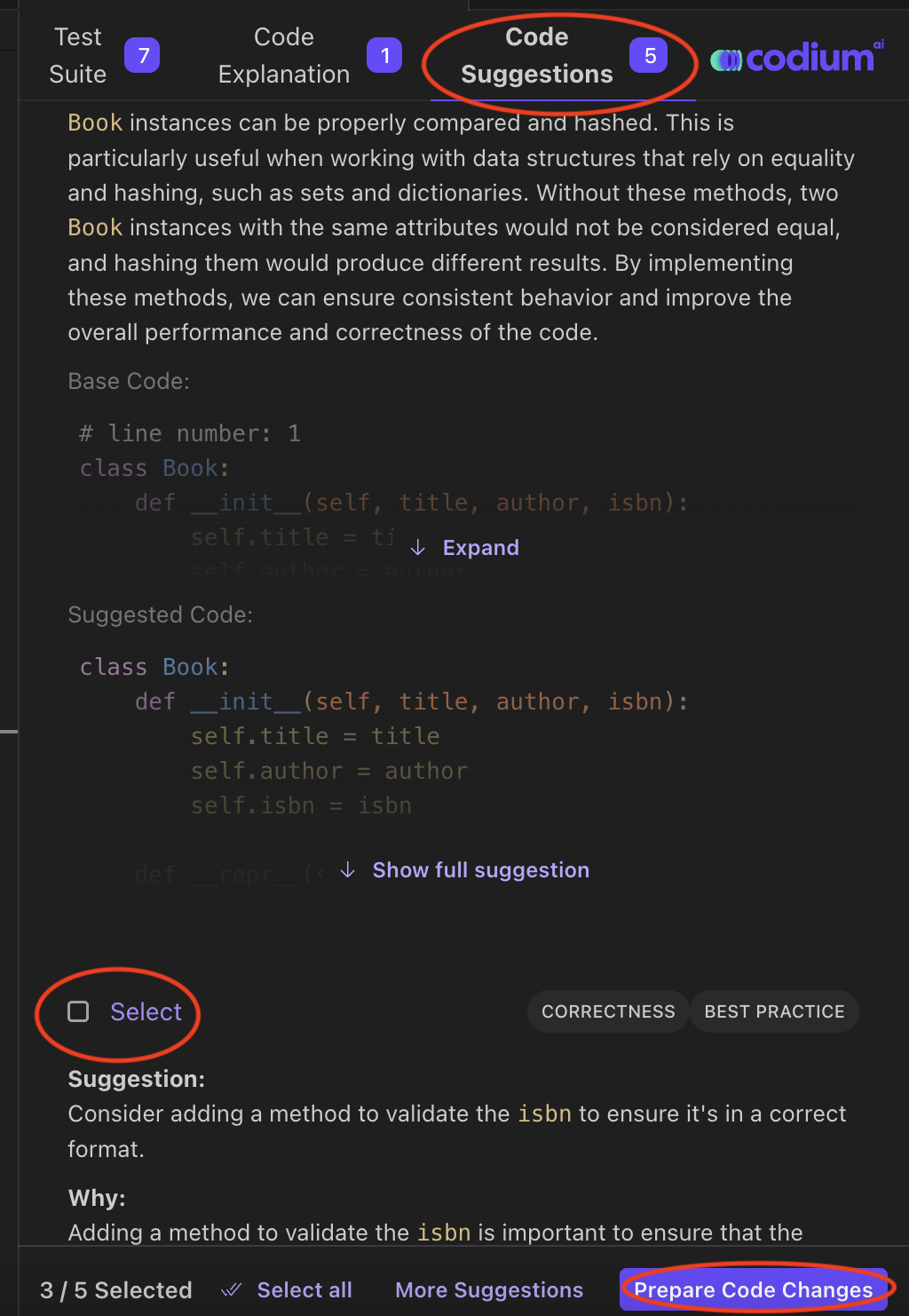Show full suggestion for Suggested Code
Screen dimensions: 909x1316
[480, 870]
